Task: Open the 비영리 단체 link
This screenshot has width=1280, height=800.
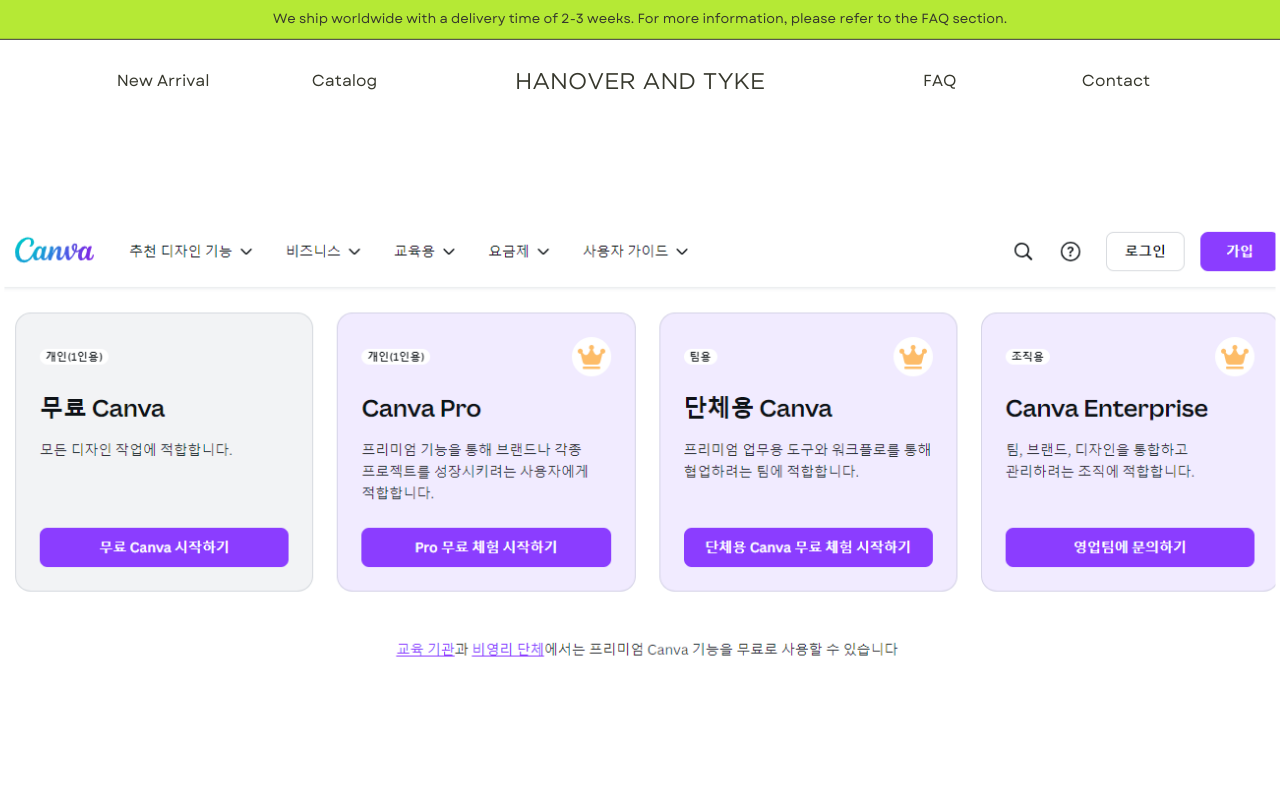Action: click(x=508, y=649)
